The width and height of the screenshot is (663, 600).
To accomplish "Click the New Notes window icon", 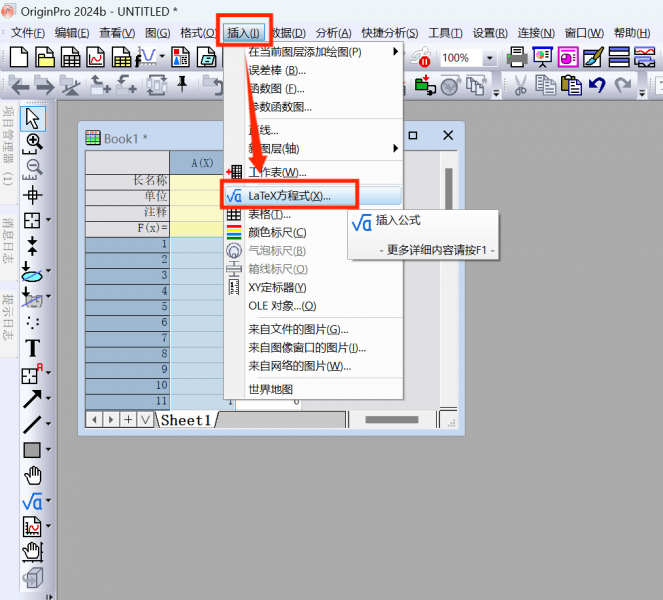I will tap(206, 58).
